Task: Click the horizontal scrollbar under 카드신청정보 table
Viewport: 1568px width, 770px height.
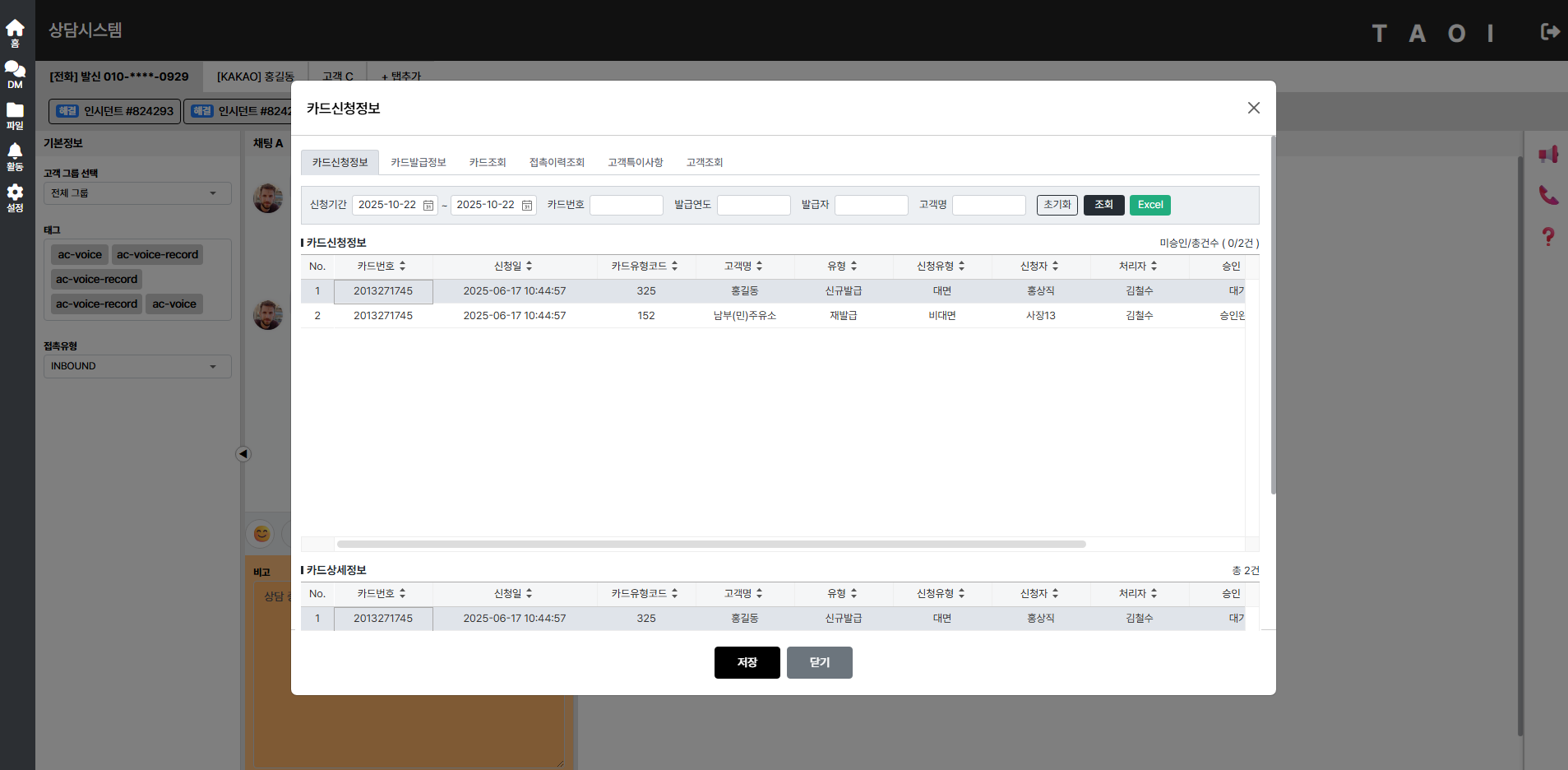Action: coord(710,545)
